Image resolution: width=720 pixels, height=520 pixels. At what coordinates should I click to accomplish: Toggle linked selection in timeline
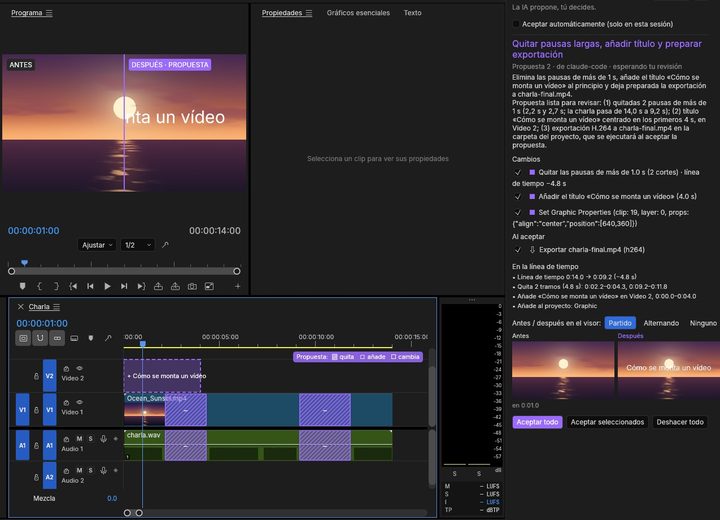57,338
